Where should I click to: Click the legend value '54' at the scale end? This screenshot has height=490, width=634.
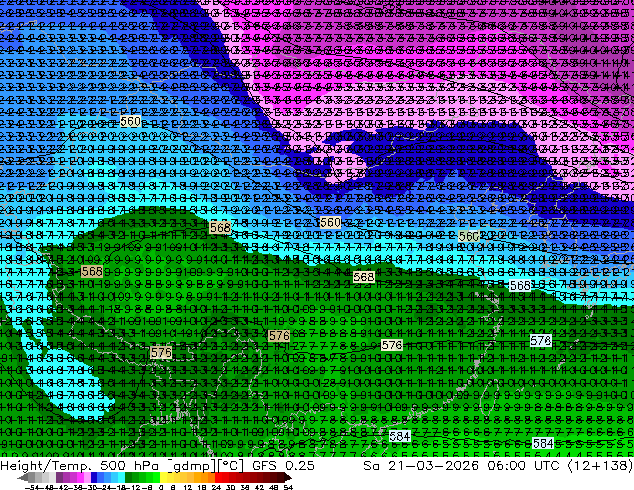(x=288, y=487)
